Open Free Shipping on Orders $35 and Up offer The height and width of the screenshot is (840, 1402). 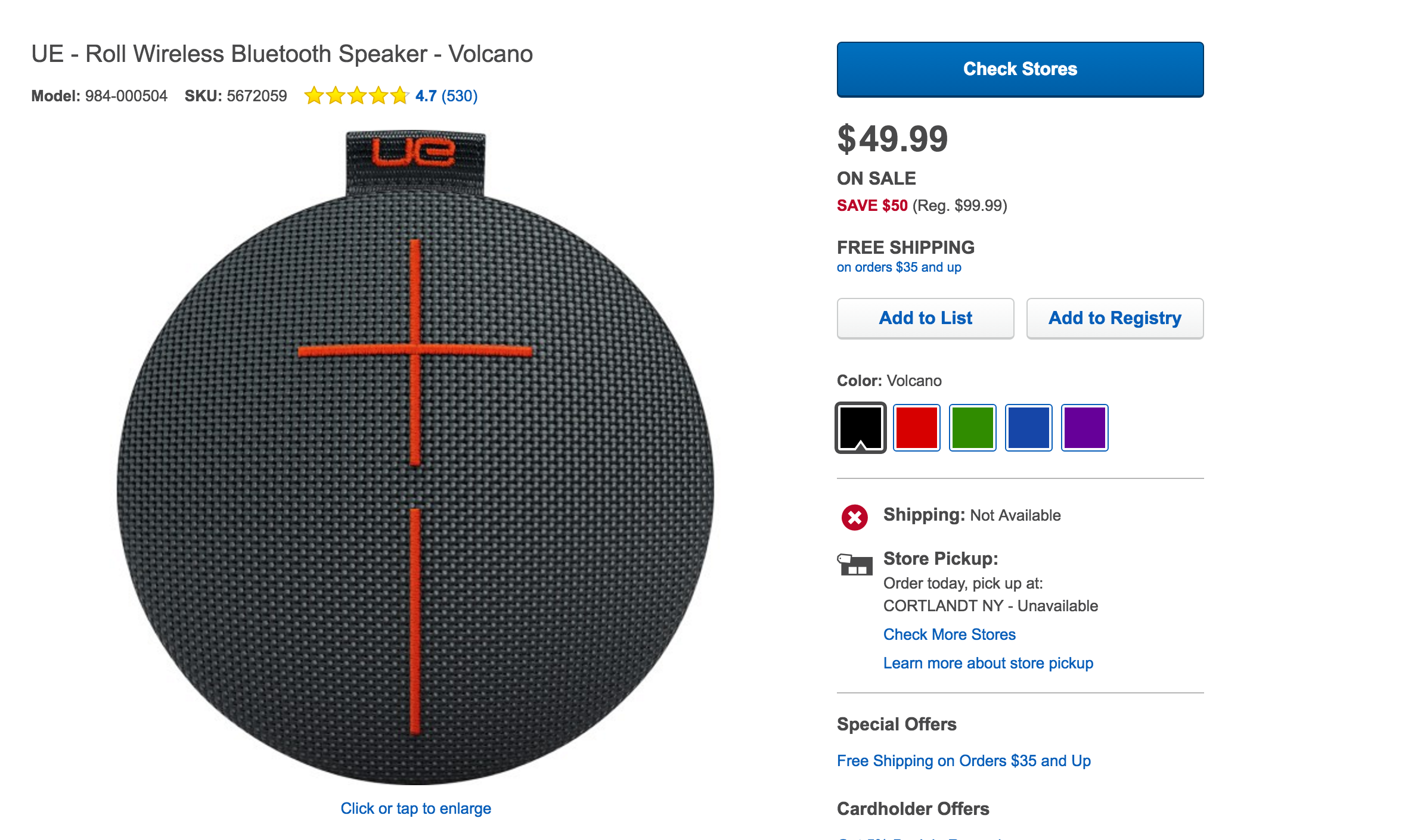click(x=963, y=761)
